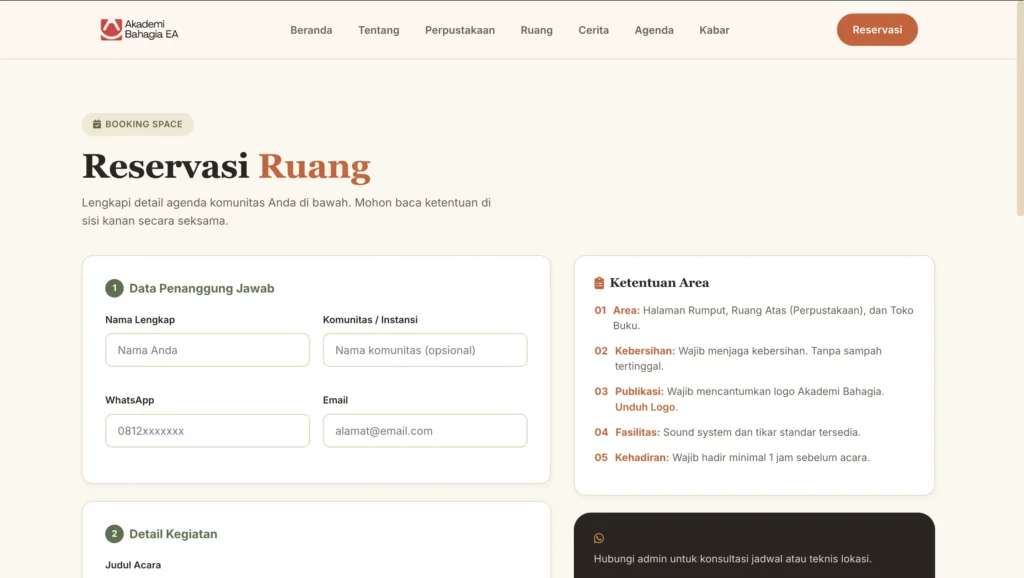Select the WhatsApp number input field
This screenshot has width=1024, height=578.
pos(208,430)
